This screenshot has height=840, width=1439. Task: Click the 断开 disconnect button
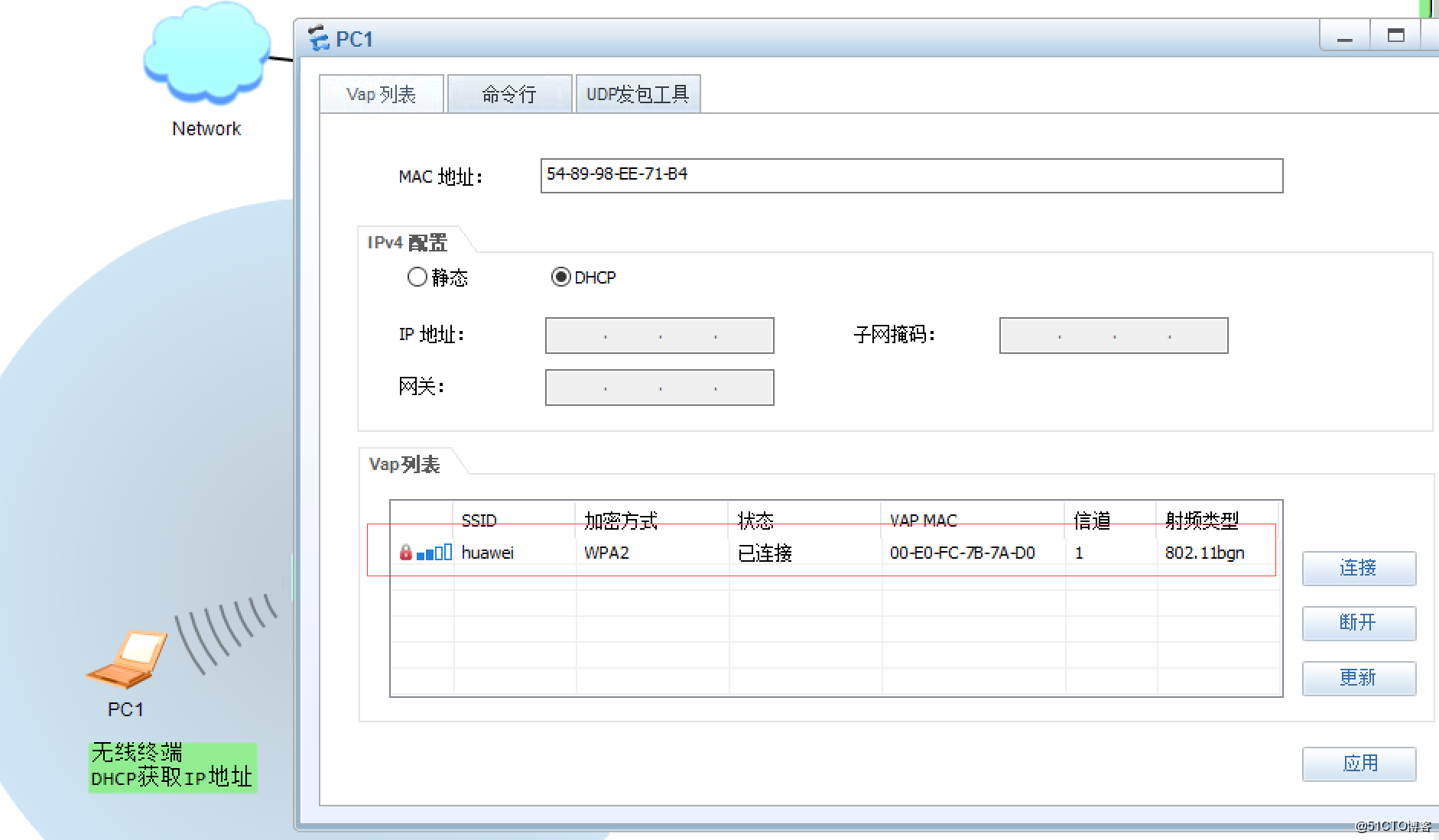tap(1359, 623)
